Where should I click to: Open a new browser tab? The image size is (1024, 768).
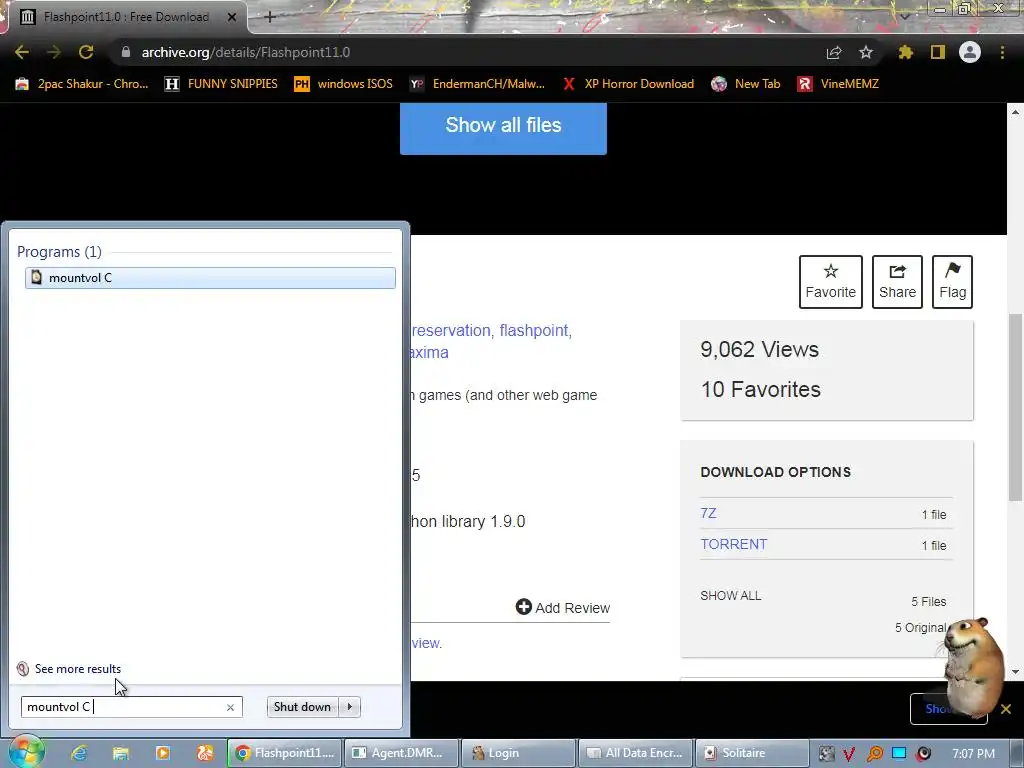270,17
